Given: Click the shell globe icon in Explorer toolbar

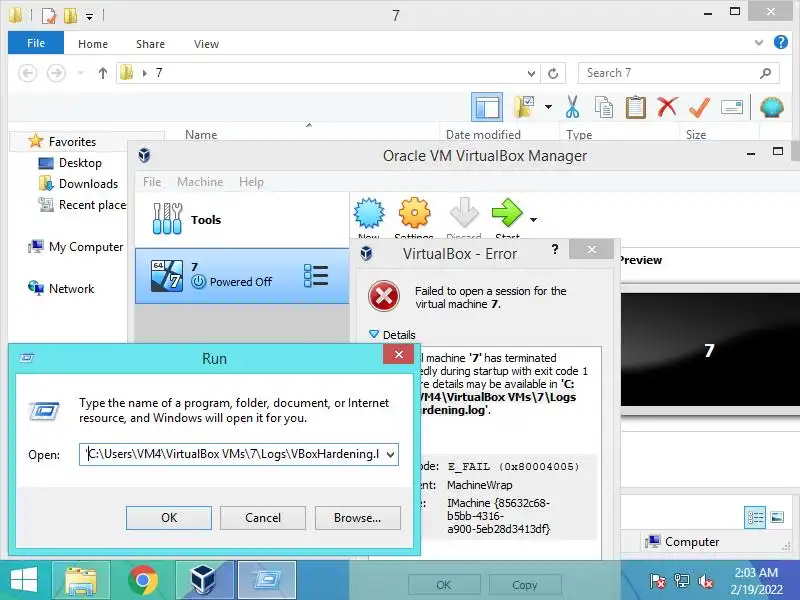Looking at the screenshot, I should click(771, 107).
